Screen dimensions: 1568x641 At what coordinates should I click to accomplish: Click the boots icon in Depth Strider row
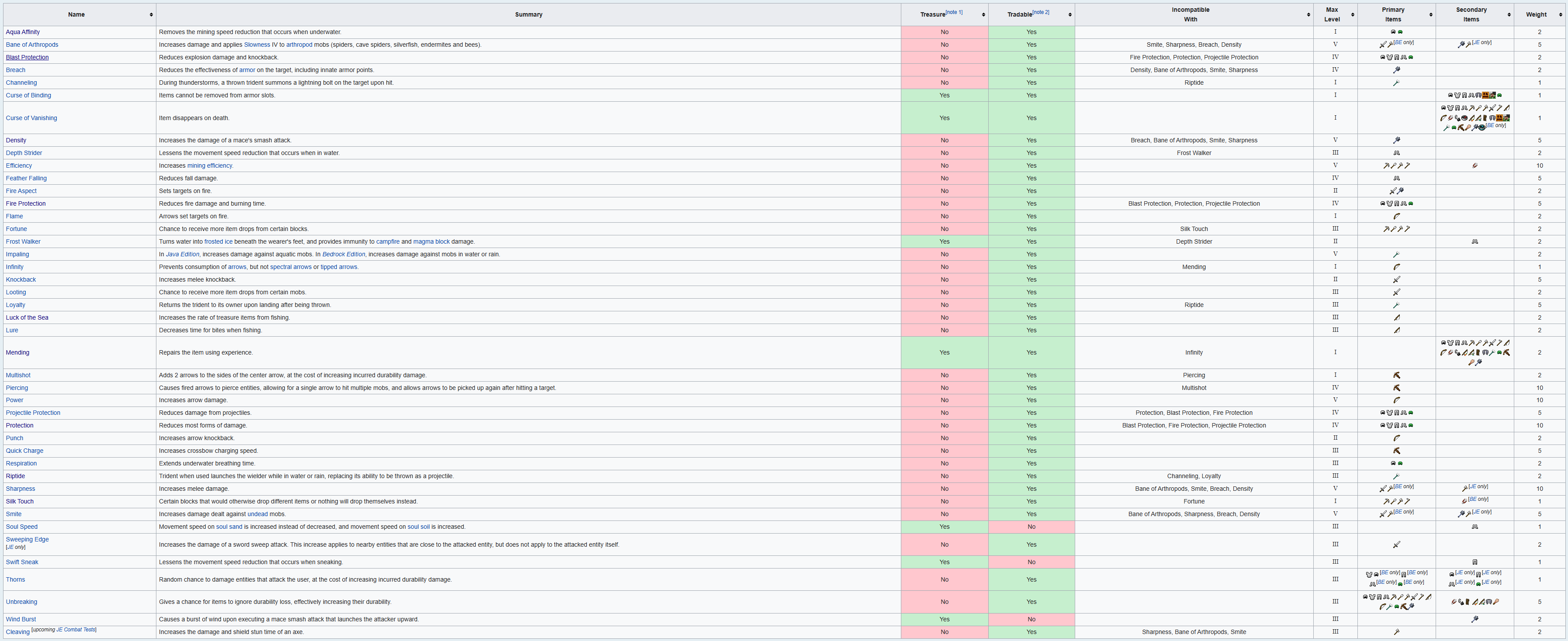coord(1396,153)
